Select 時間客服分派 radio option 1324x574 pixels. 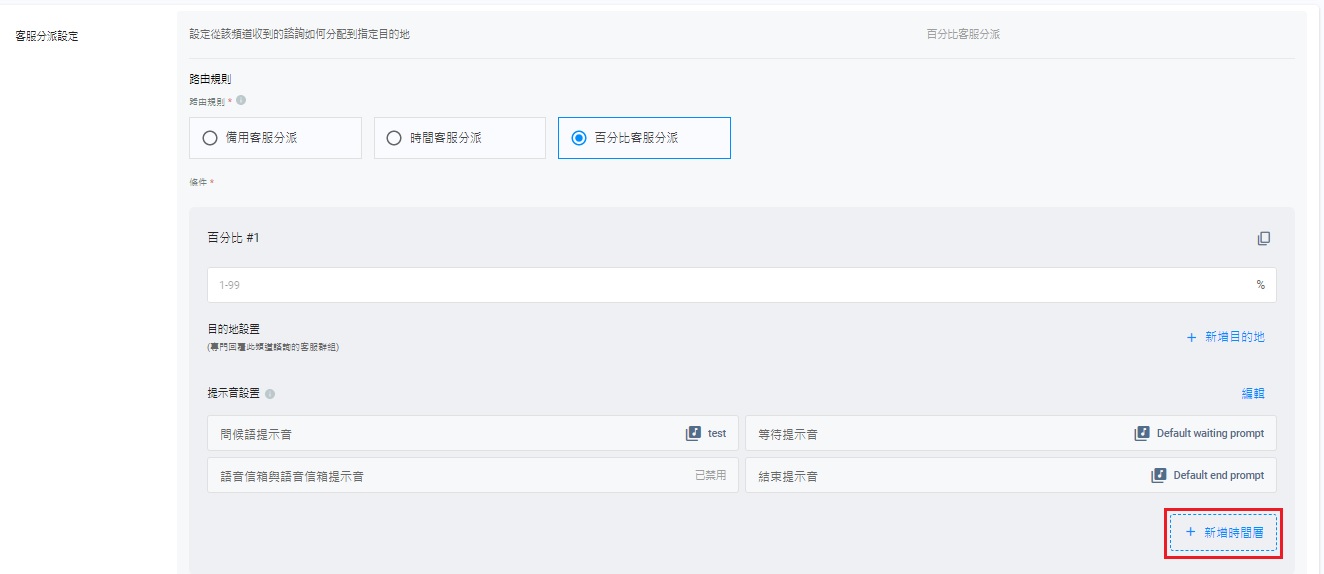coord(460,138)
